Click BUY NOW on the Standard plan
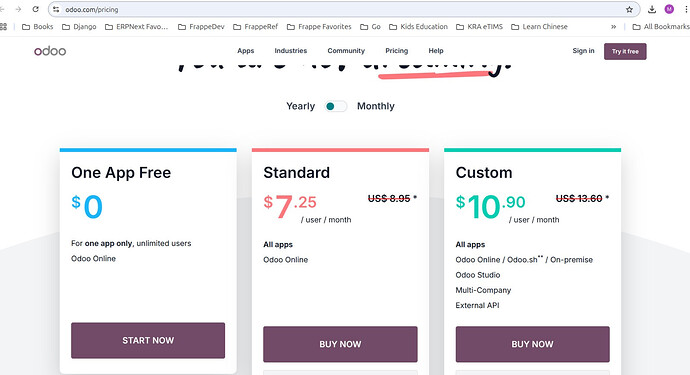The image size is (690, 375). 340,344
